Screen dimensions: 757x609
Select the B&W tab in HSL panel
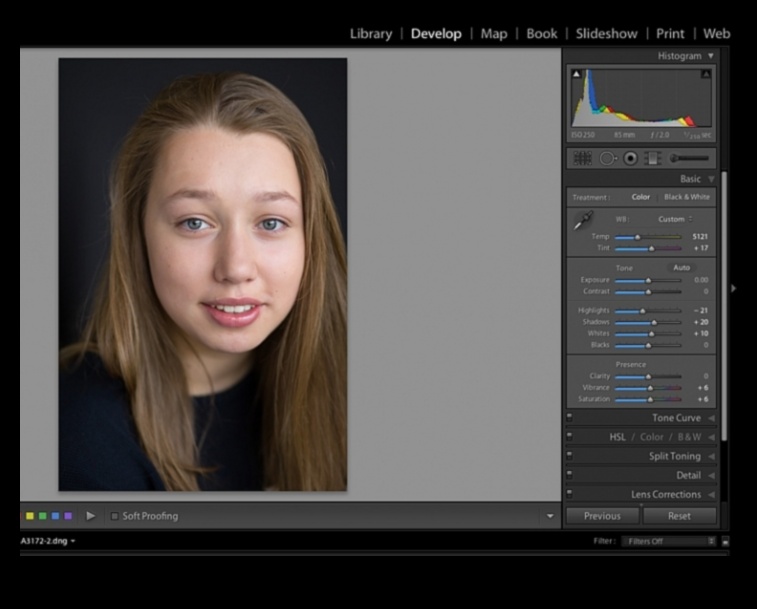click(x=689, y=437)
